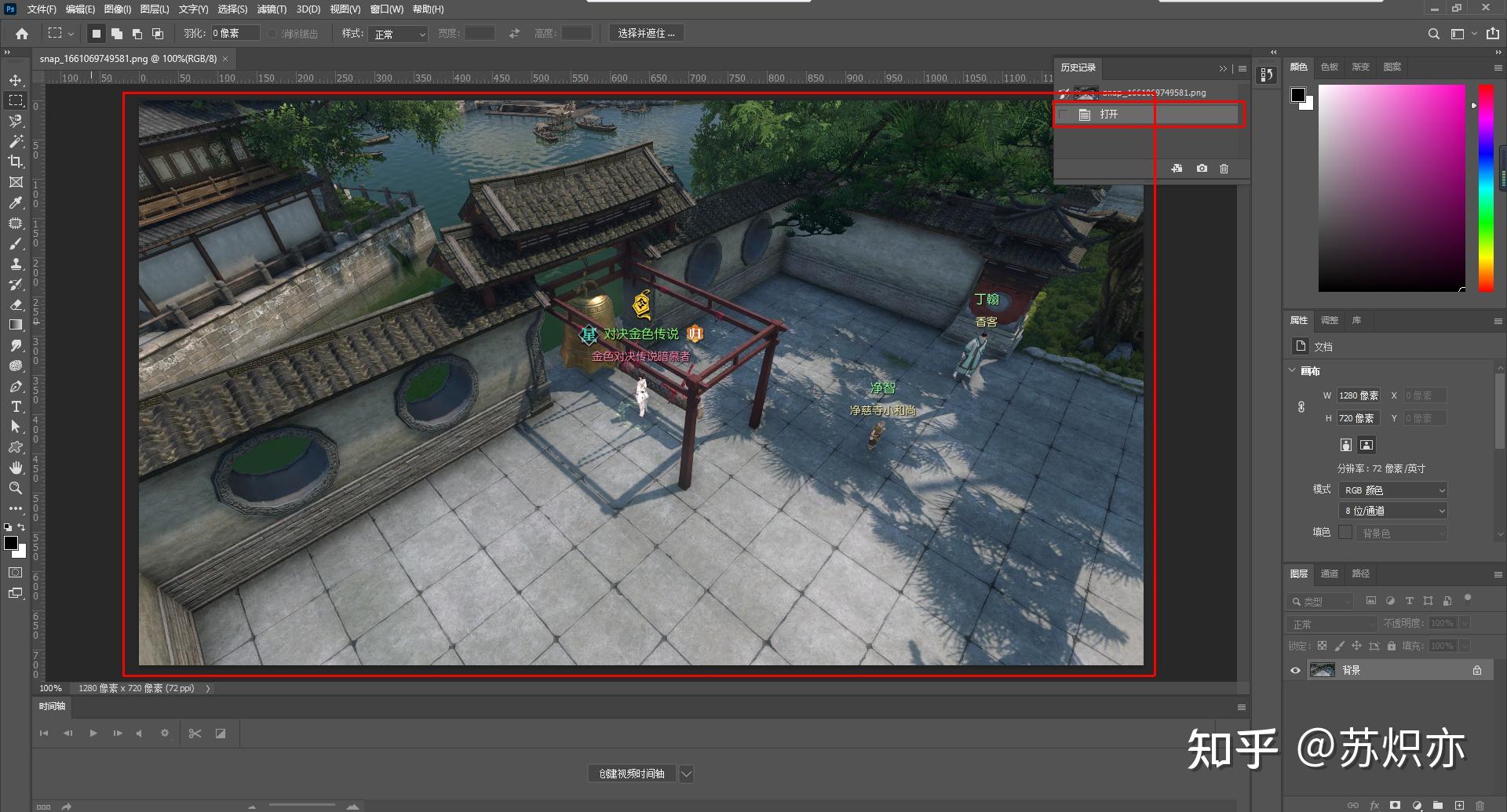Play the timeline
Viewport: 1507px width, 812px height.
tap(93, 734)
